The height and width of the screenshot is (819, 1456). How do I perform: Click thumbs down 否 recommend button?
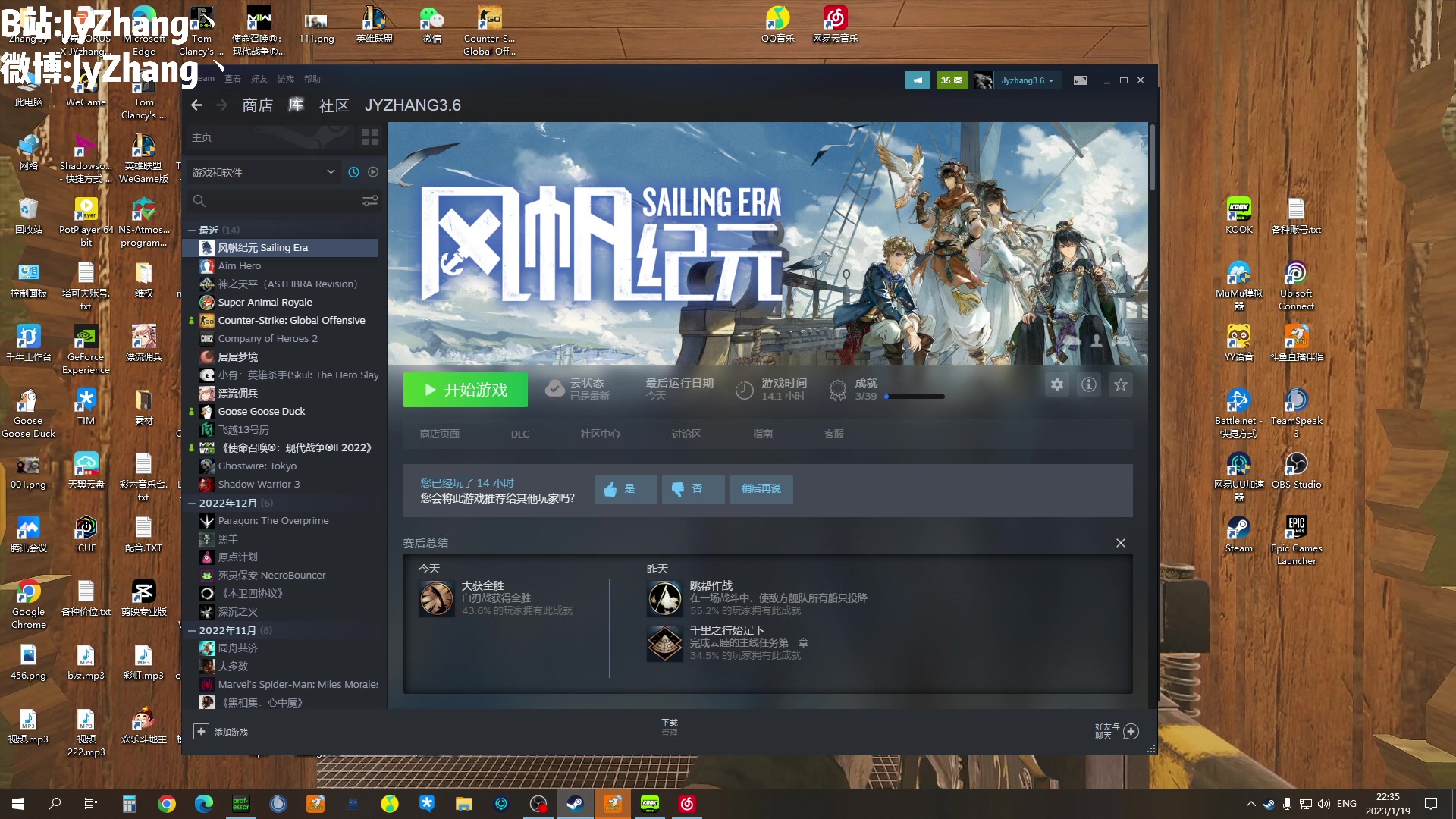[692, 489]
